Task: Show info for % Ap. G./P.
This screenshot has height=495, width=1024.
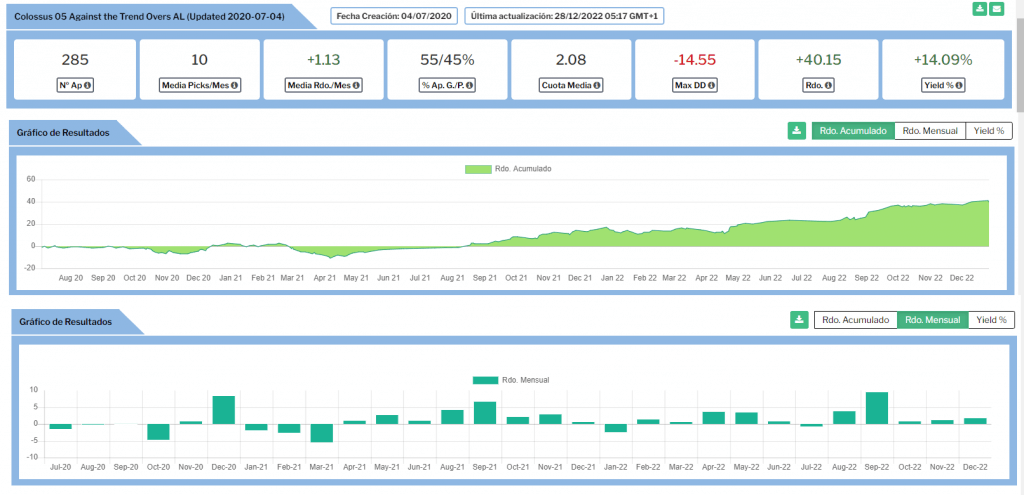Action: (x=470, y=86)
